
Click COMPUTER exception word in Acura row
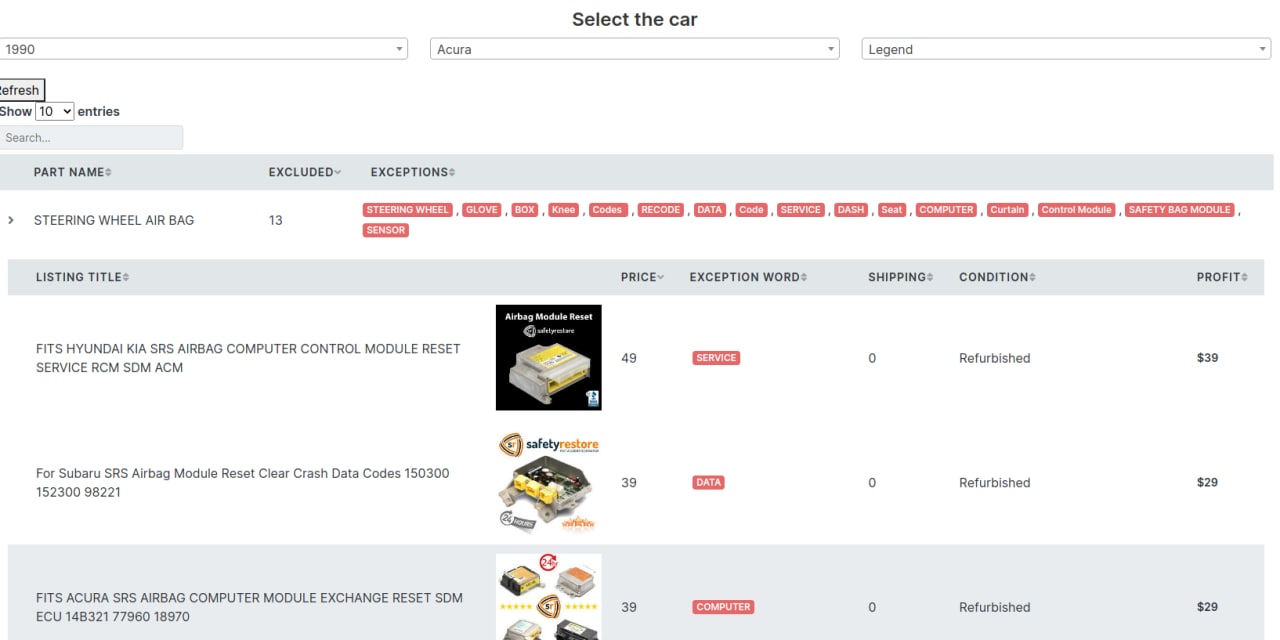723,607
